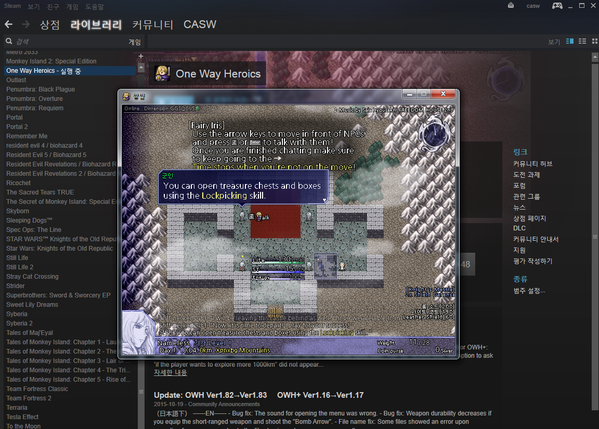
Task: Open the 커뮤니티 안내서 link
Action: click(536, 240)
